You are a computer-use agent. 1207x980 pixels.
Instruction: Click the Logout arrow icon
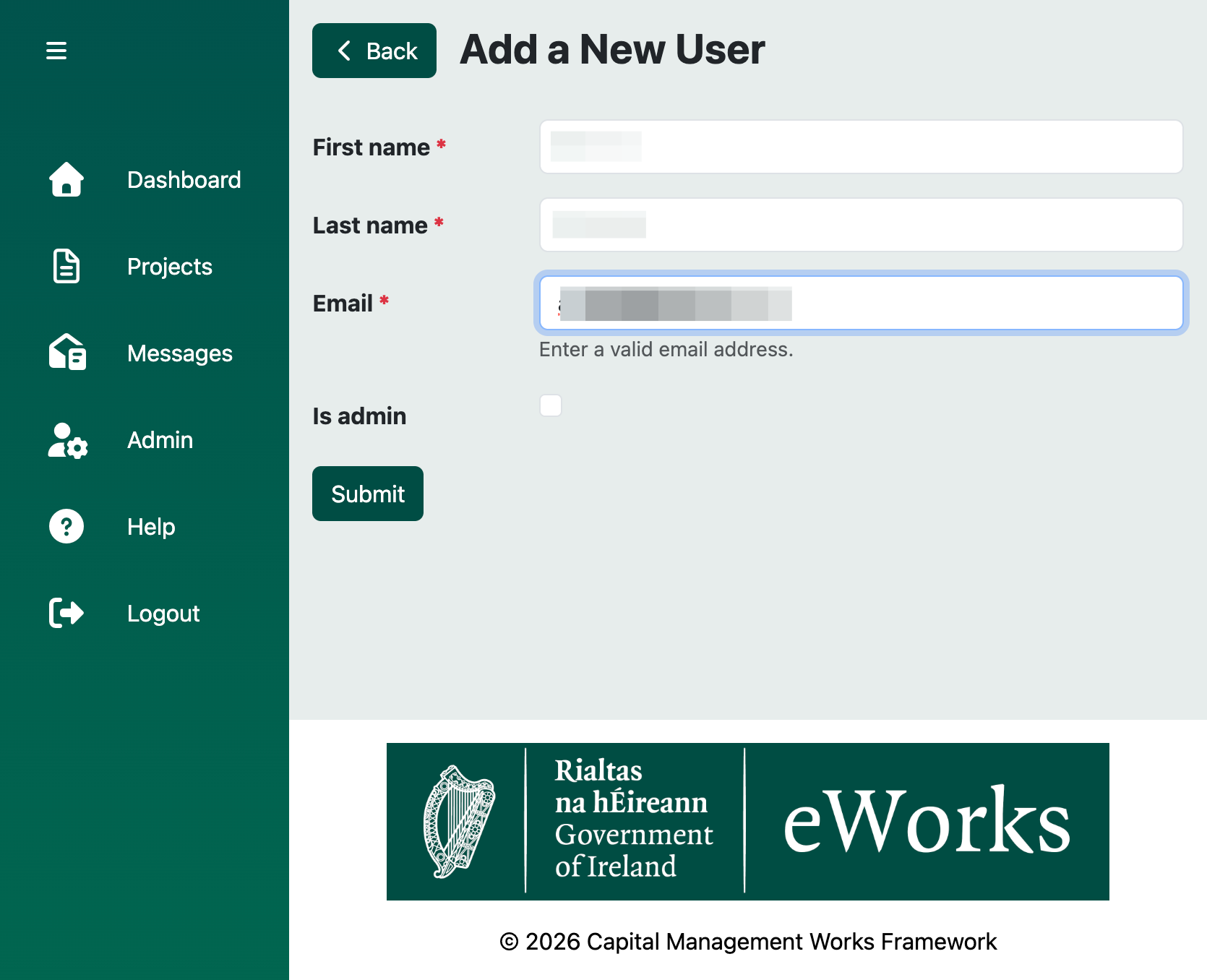coord(66,613)
